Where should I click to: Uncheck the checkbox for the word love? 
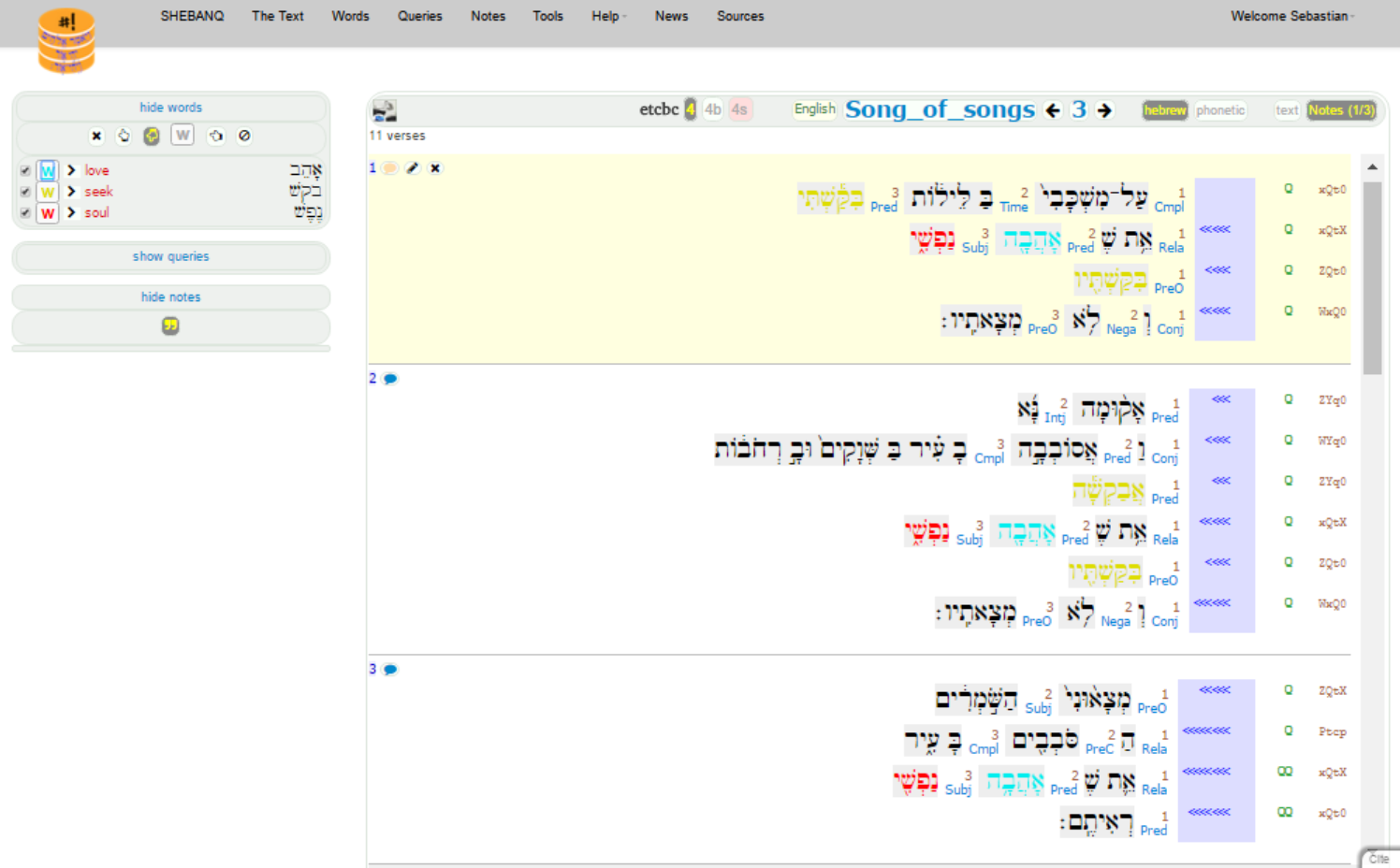pyautogui.click(x=25, y=170)
